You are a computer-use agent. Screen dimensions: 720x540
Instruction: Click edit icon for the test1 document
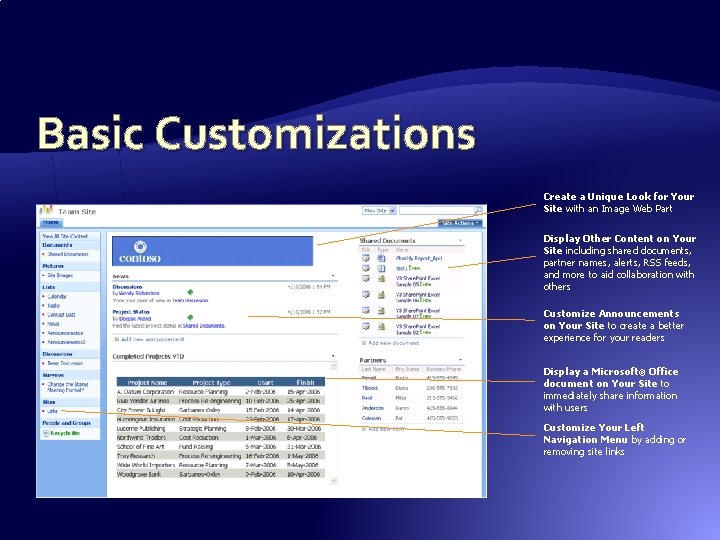tap(366, 268)
